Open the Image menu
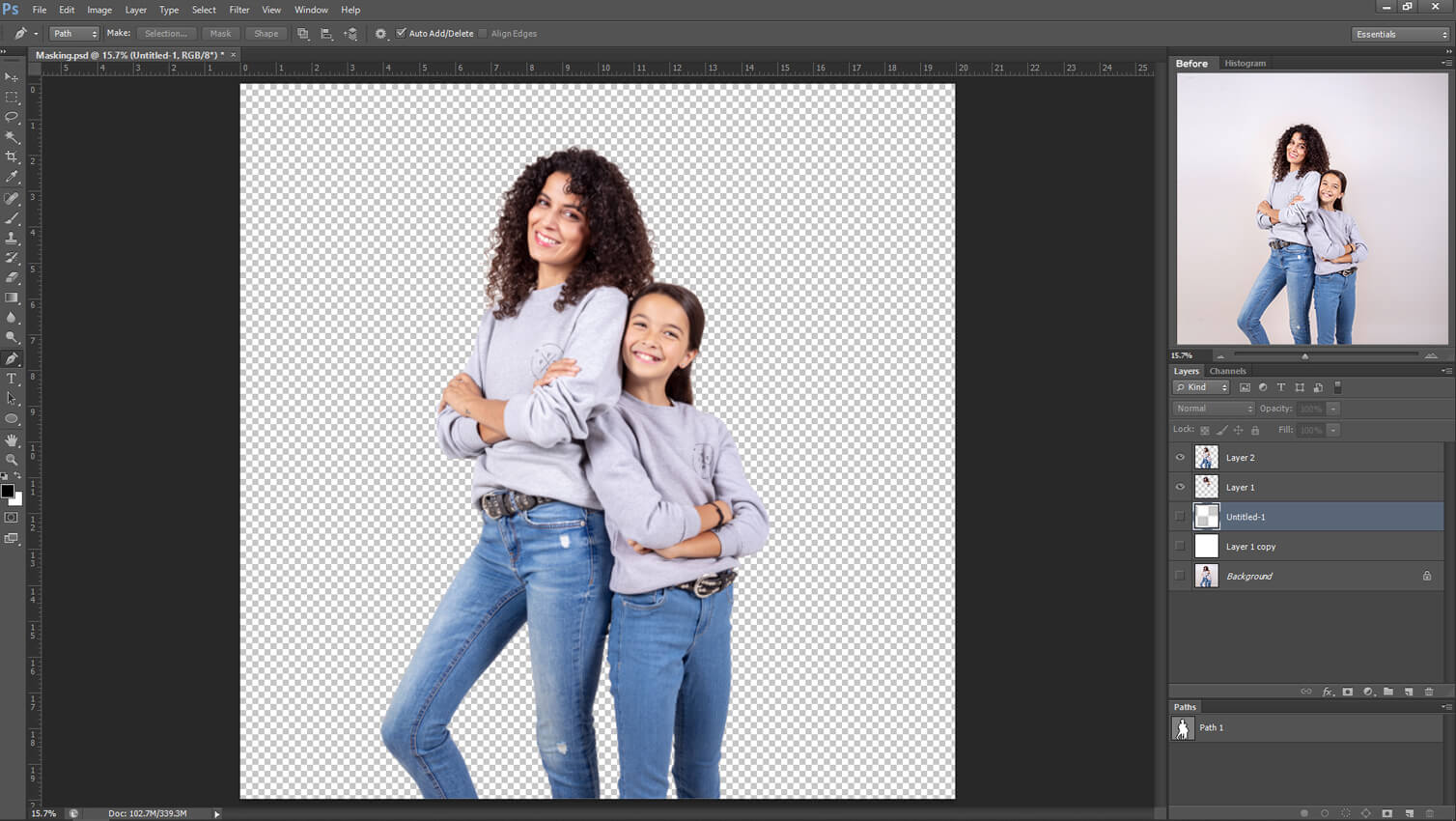This screenshot has width=1456, height=821. 99,10
